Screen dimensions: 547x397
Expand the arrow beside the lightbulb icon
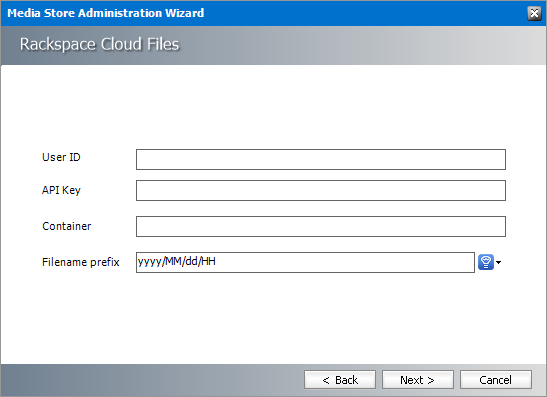(x=499, y=262)
